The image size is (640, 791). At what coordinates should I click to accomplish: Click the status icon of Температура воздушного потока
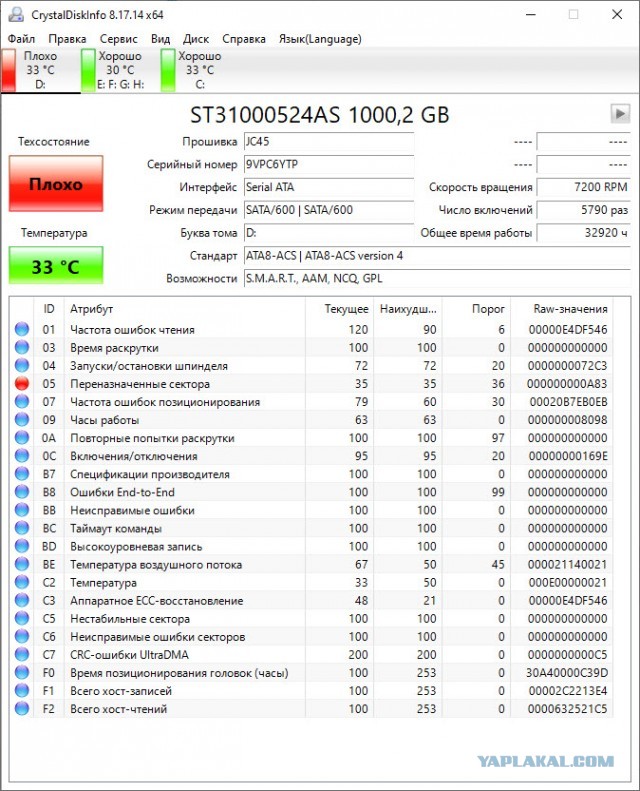(22, 564)
